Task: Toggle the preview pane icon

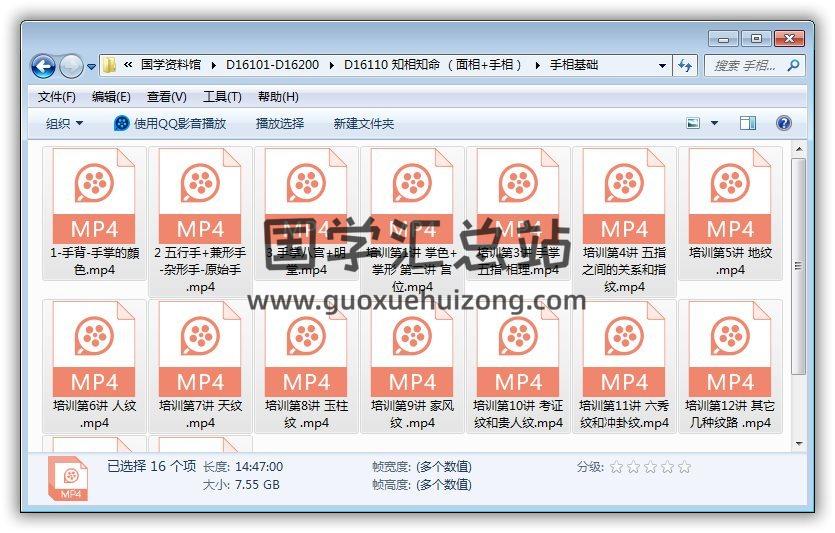Action: click(748, 123)
